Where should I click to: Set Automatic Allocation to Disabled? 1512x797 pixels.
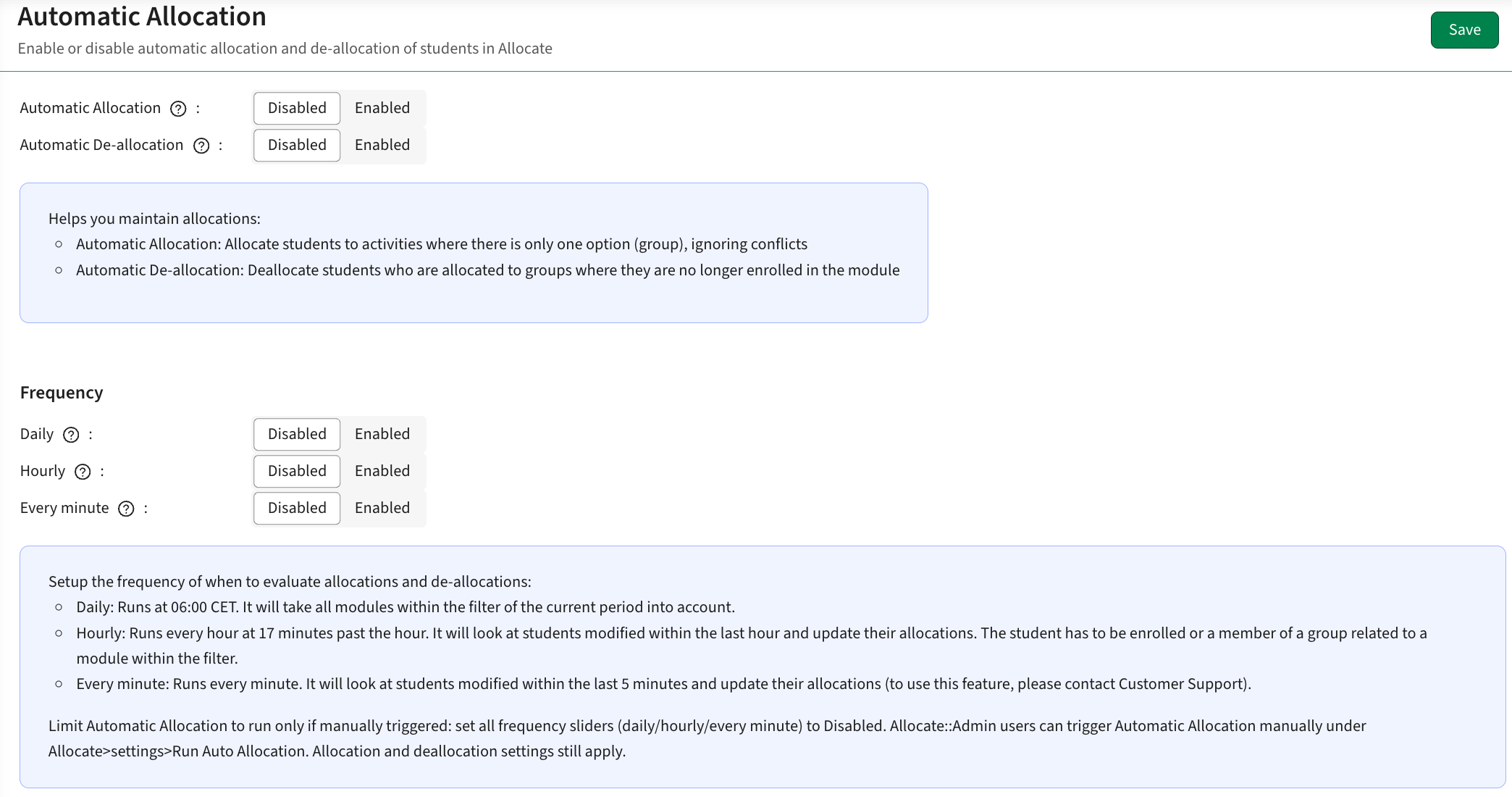point(296,108)
